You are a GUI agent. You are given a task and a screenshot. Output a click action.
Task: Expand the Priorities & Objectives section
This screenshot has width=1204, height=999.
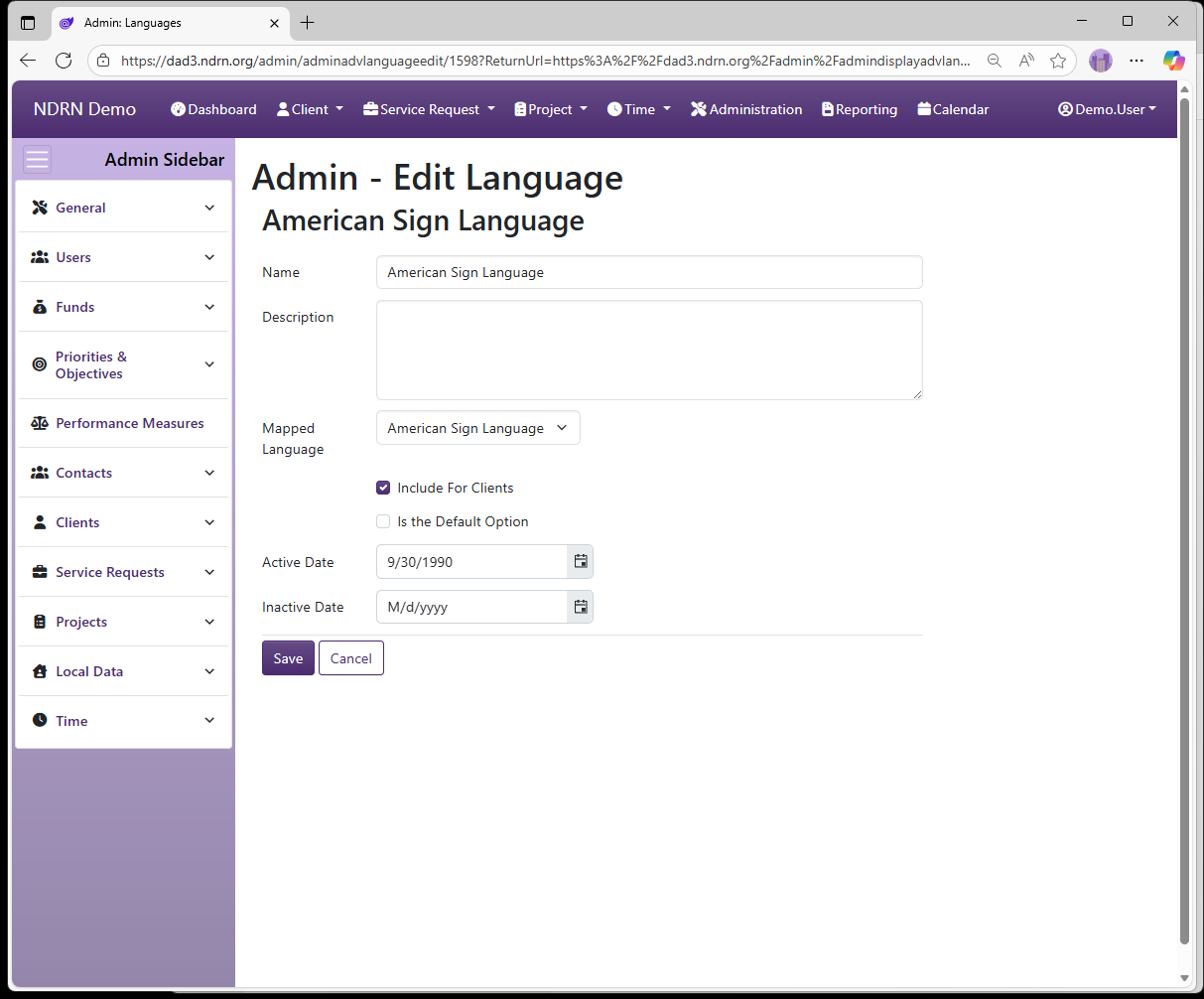click(x=209, y=364)
